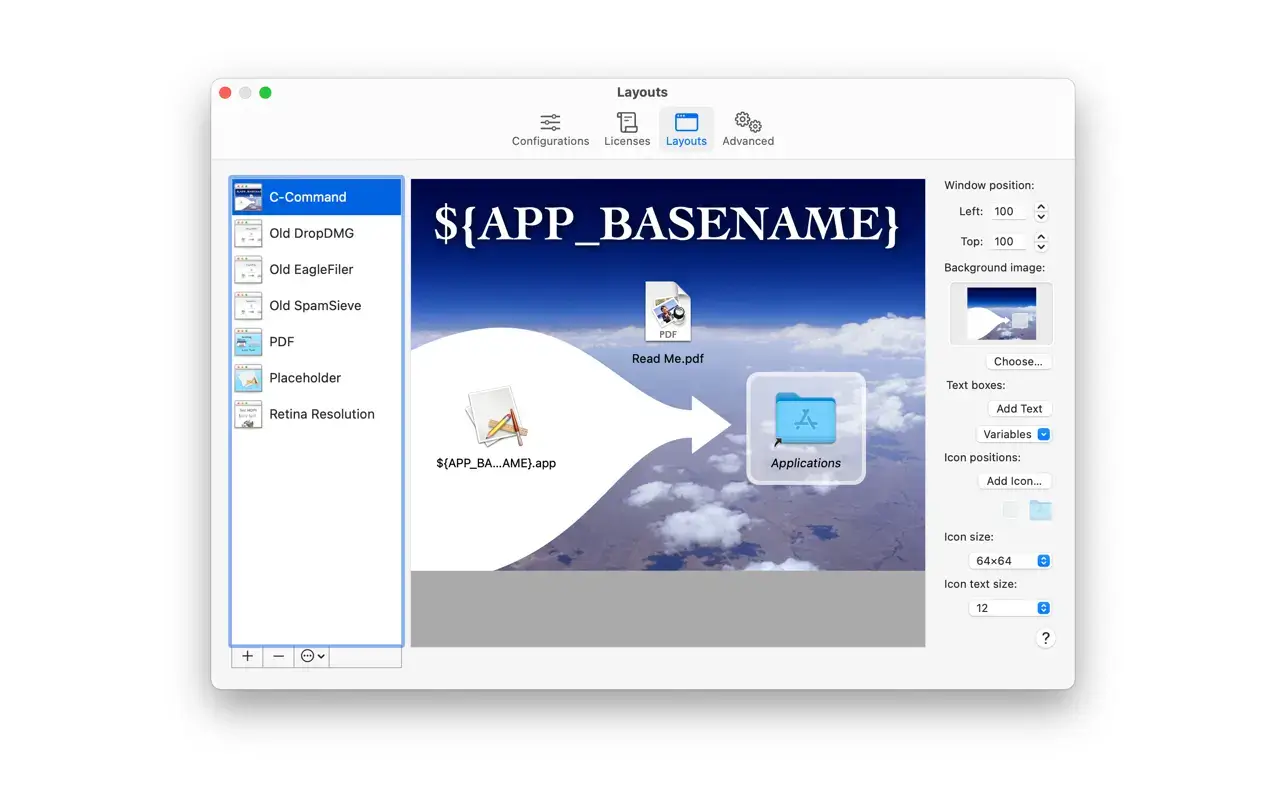Open the Variables dropdown
Viewport: 1286px width, 804px height.
1013,435
